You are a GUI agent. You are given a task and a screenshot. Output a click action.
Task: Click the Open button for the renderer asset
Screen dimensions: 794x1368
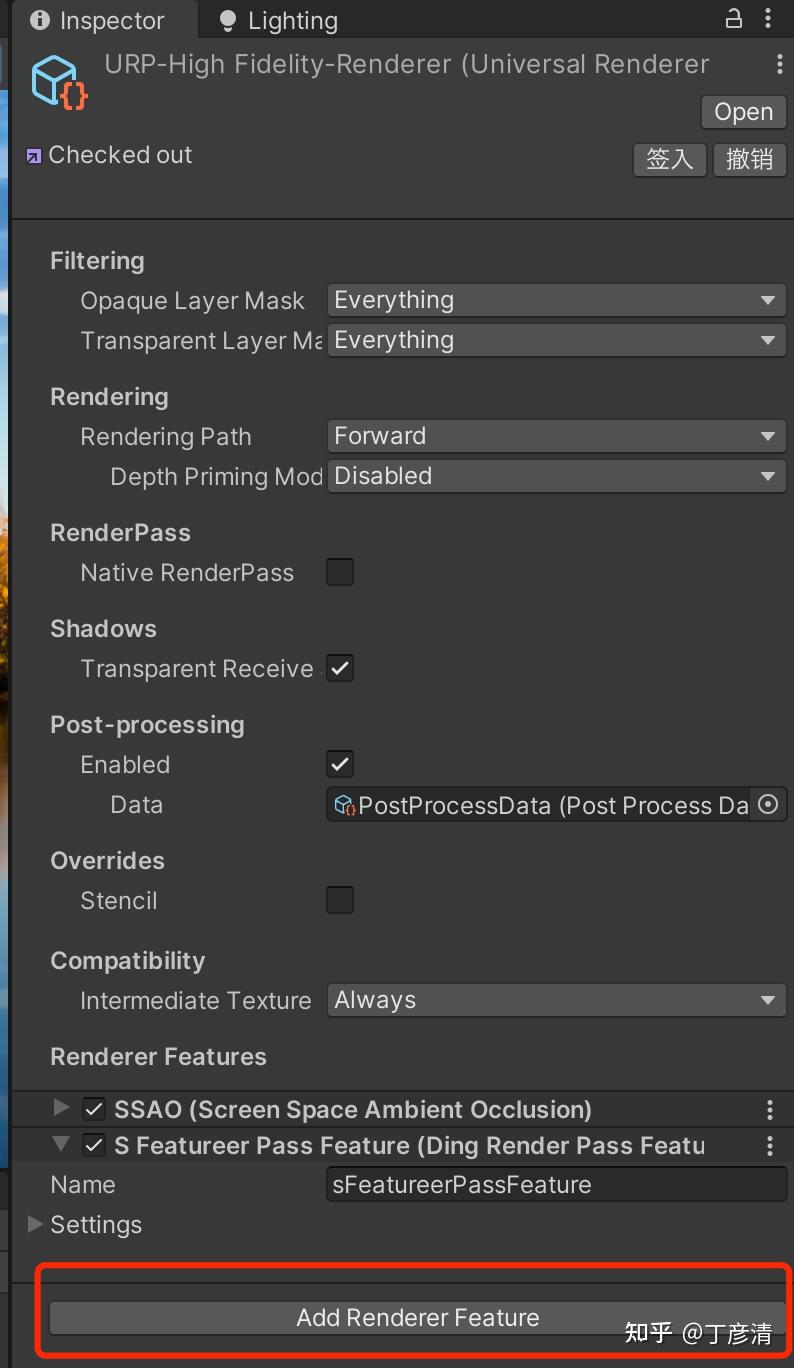pos(743,111)
